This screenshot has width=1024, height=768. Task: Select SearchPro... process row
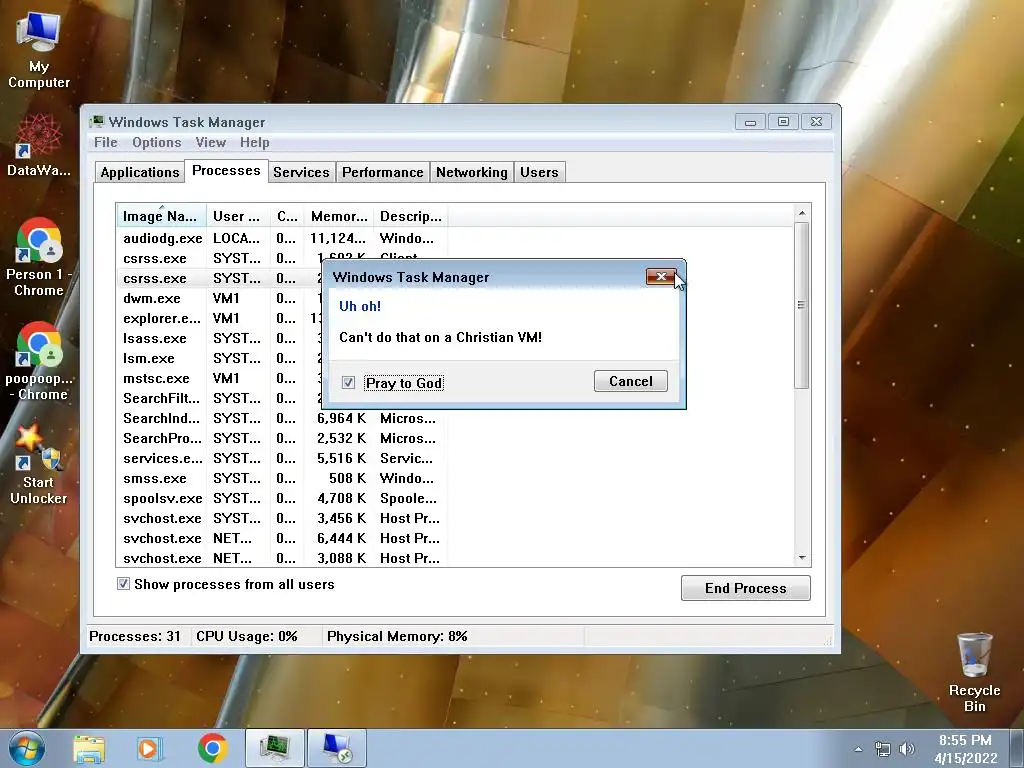[x=281, y=438]
